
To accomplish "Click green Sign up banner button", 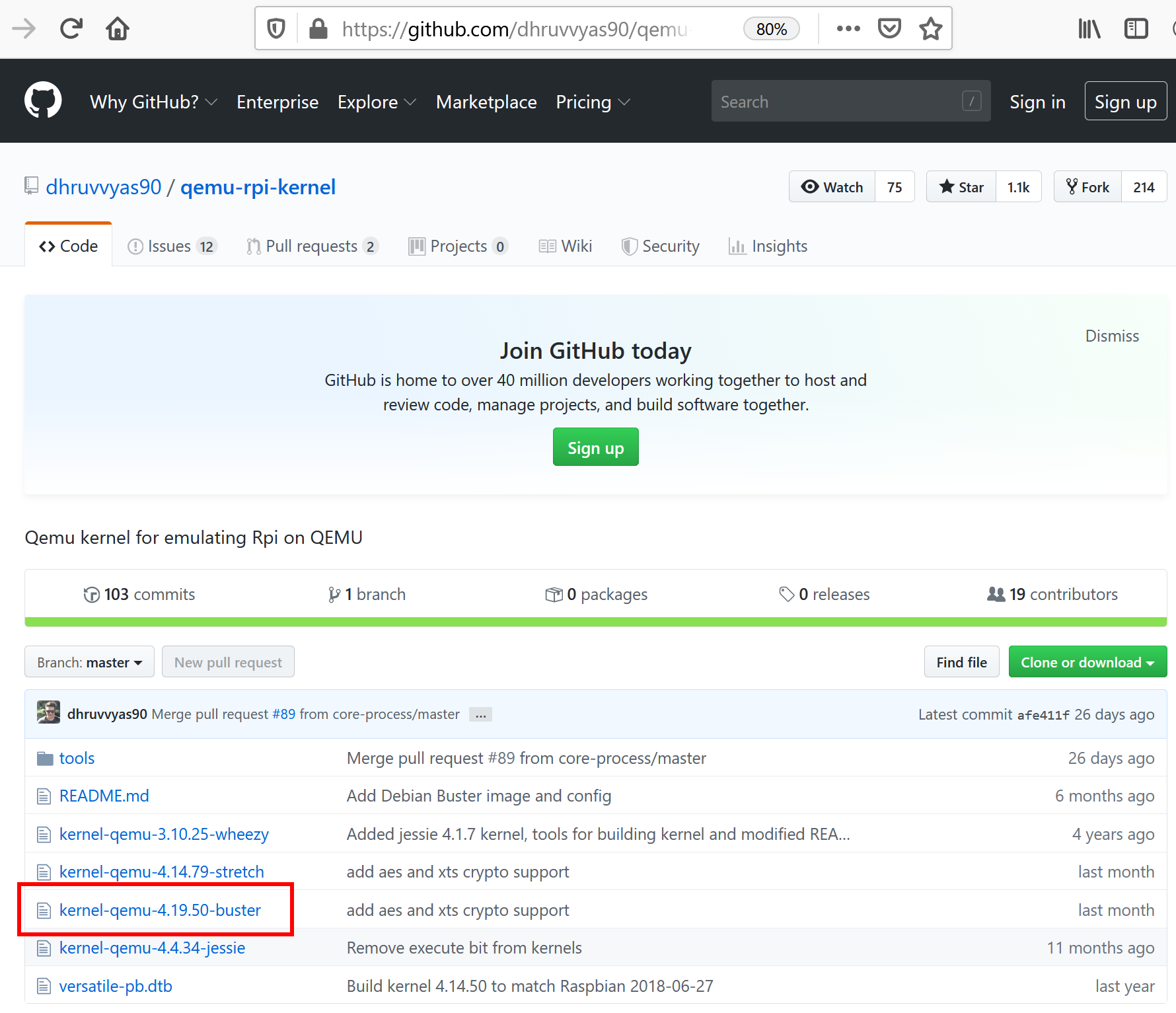I will (x=595, y=447).
